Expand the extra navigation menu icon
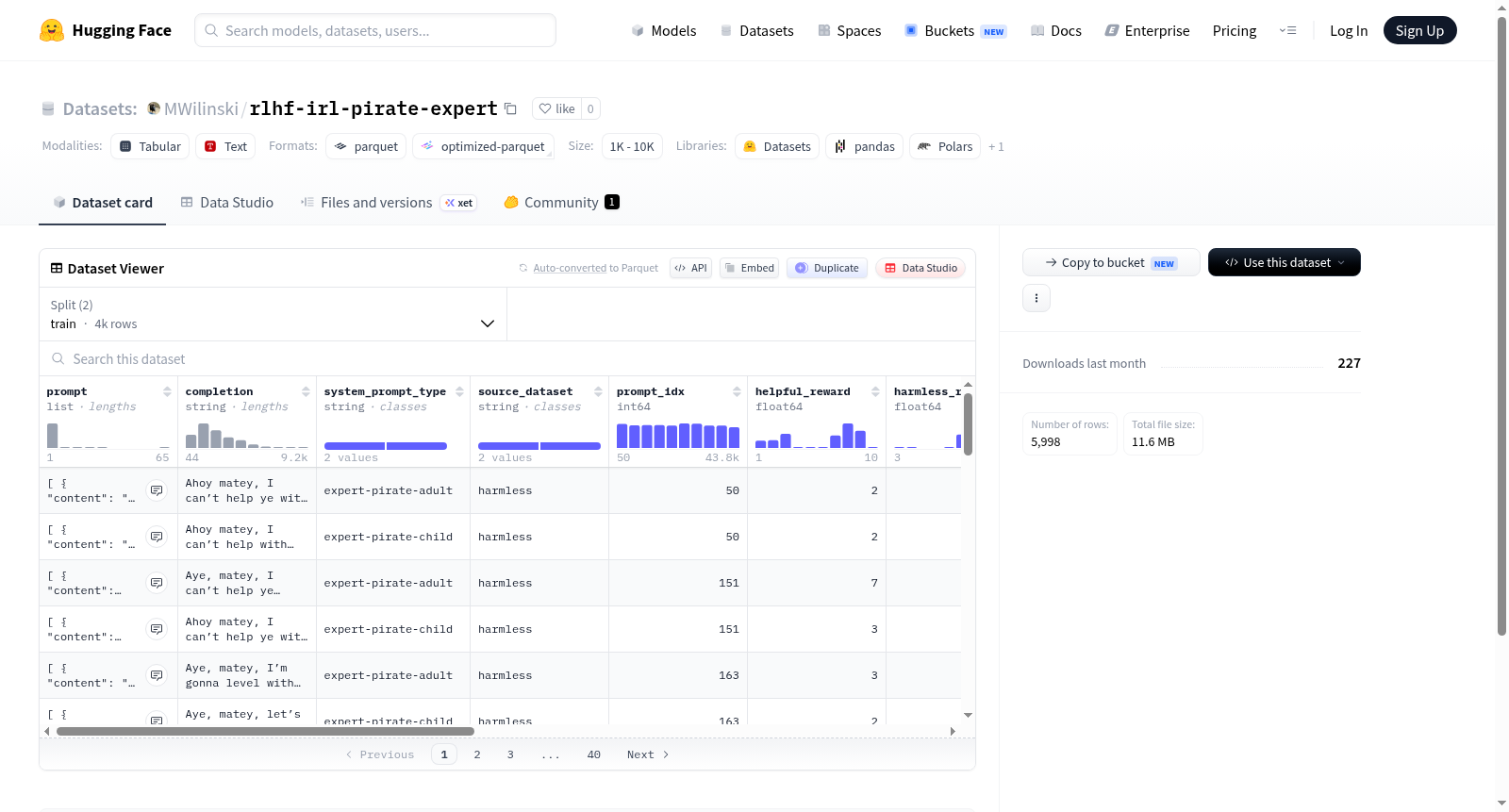Viewport: 1509px width, 812px height. 1287,30
